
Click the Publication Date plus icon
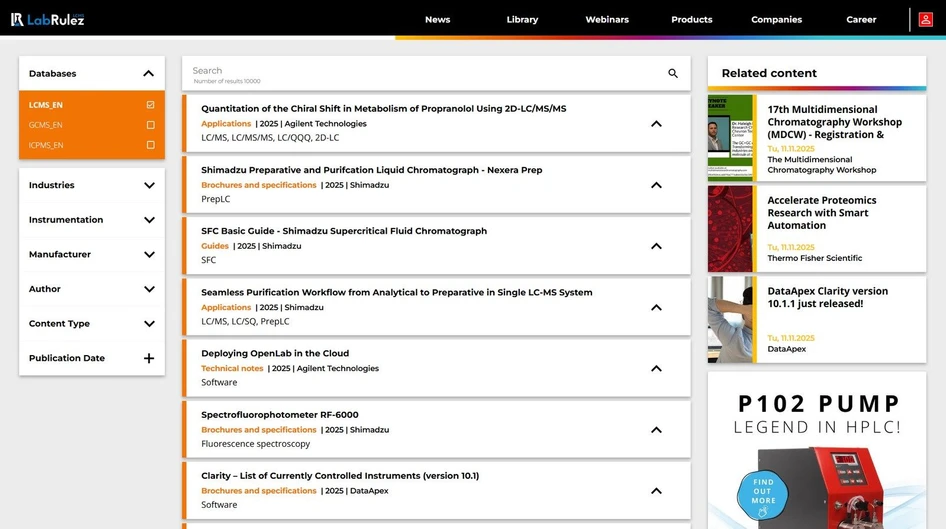[149, 358]
